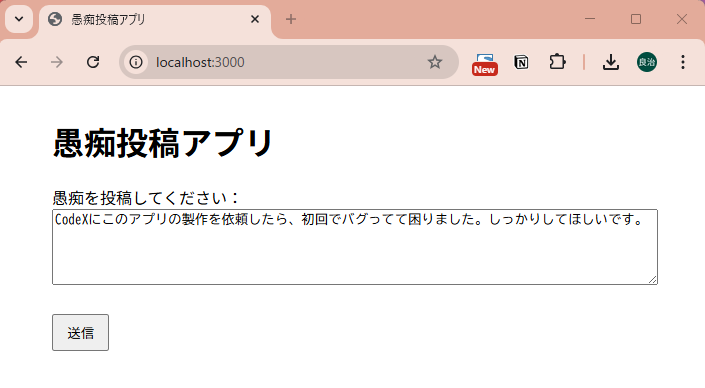Reload the current page

pos(93,62)
